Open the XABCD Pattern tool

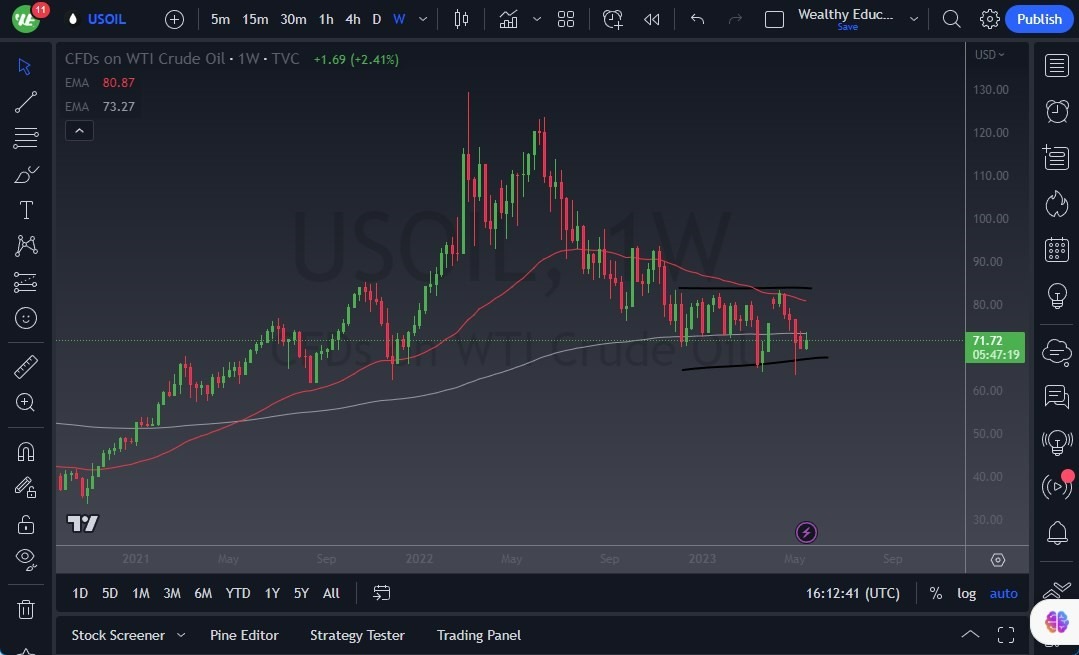coord(26,246)
